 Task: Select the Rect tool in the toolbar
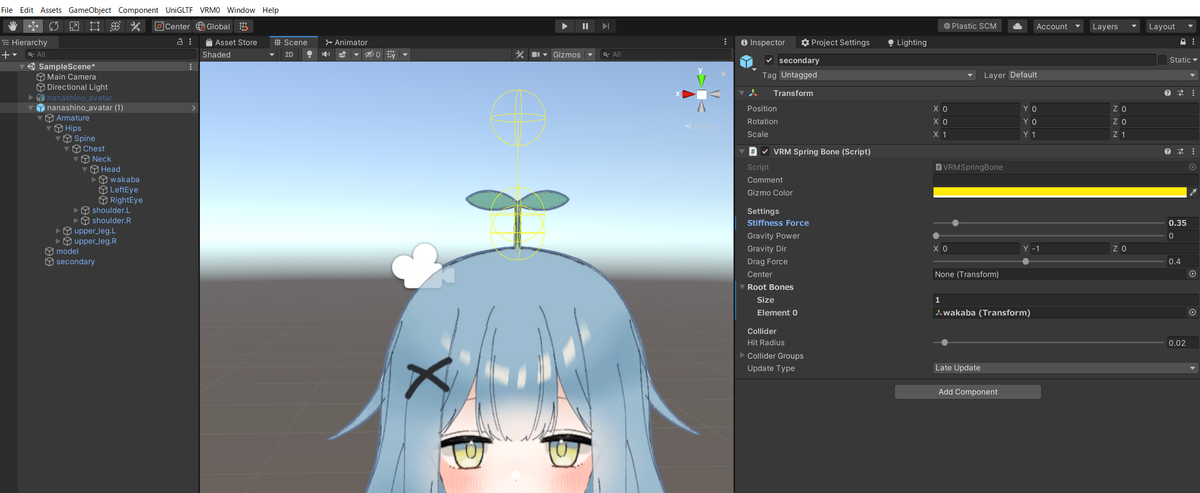tap(94, 26)
